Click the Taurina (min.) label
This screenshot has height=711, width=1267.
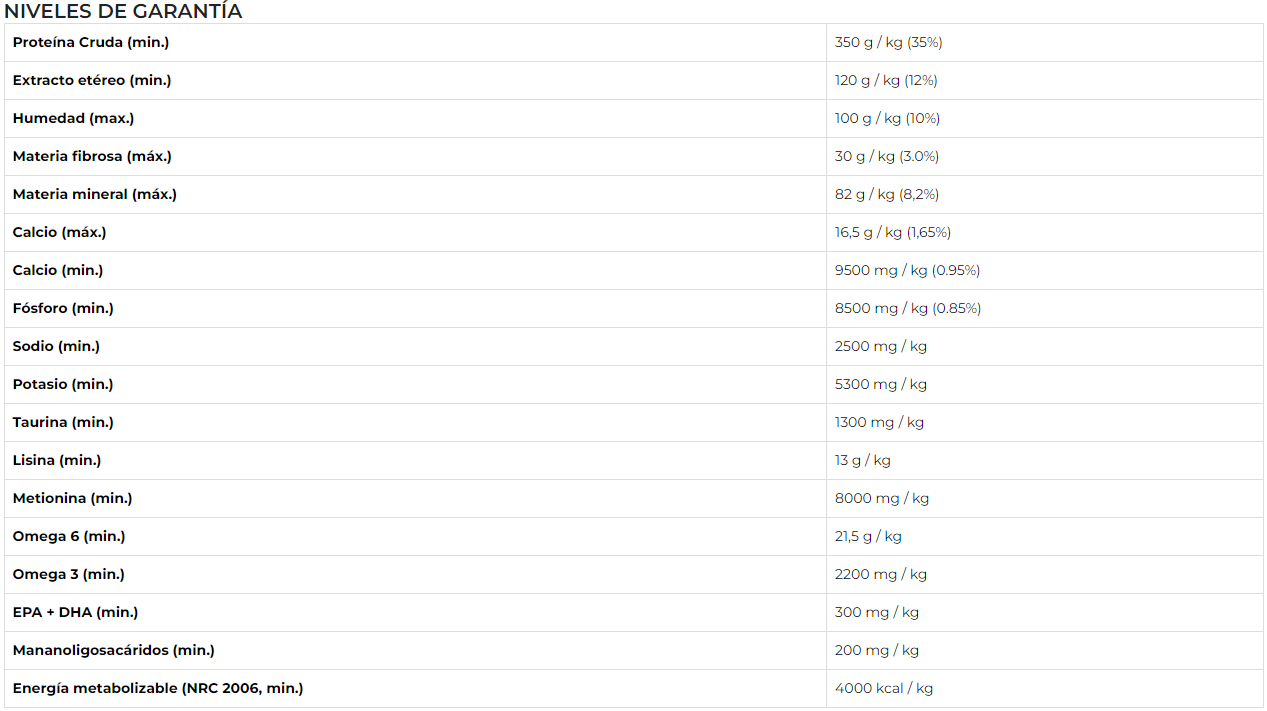click(x=63, y=422)
